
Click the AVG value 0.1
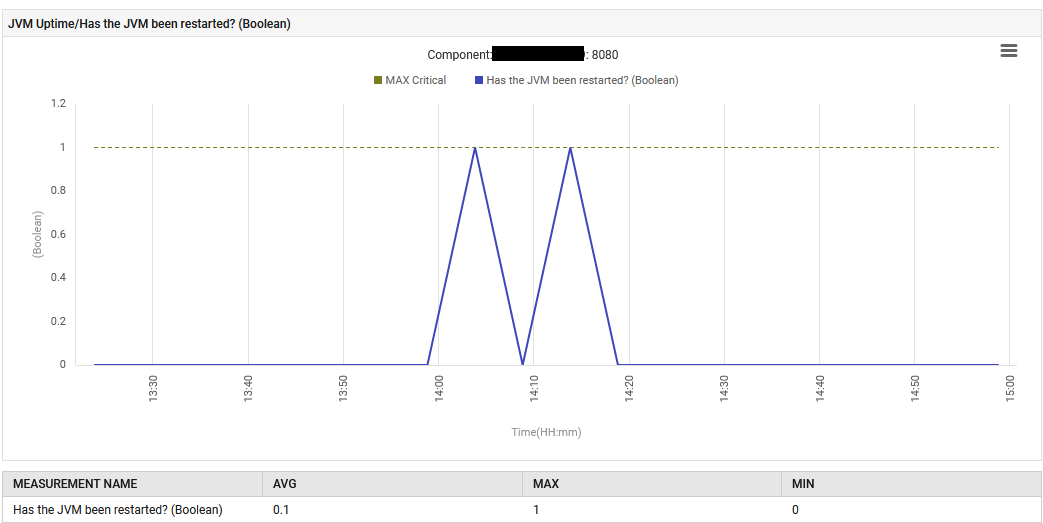[x=281, y=510]
